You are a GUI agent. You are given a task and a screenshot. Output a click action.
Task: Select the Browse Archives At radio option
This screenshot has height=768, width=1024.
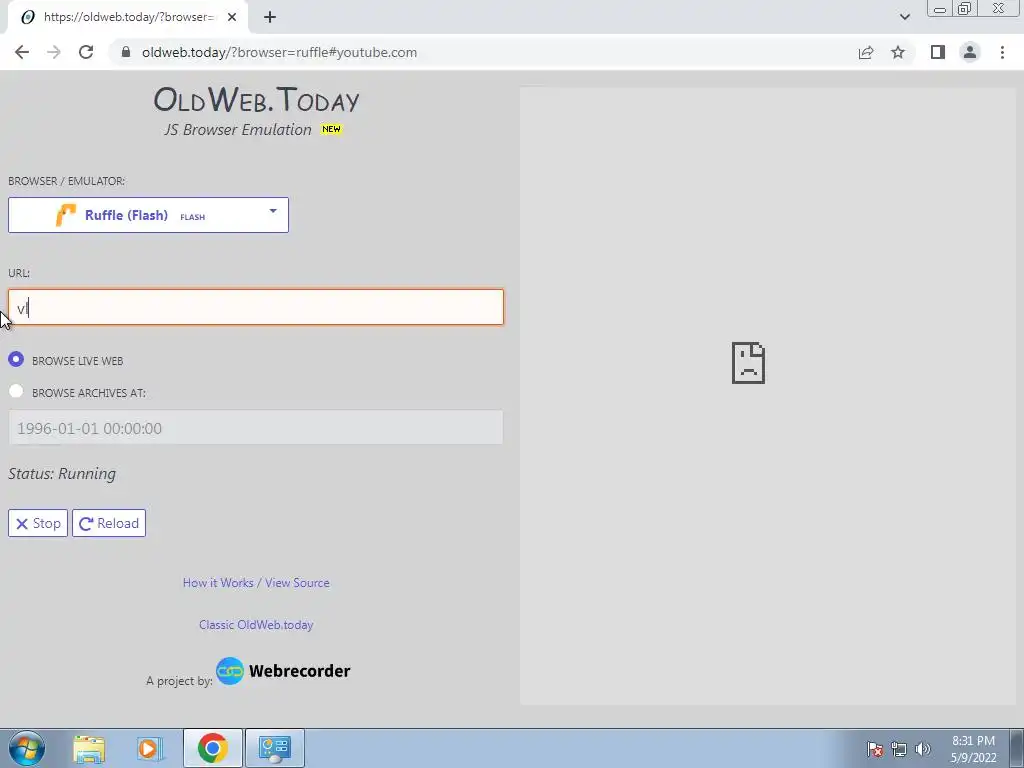(16, 391)
